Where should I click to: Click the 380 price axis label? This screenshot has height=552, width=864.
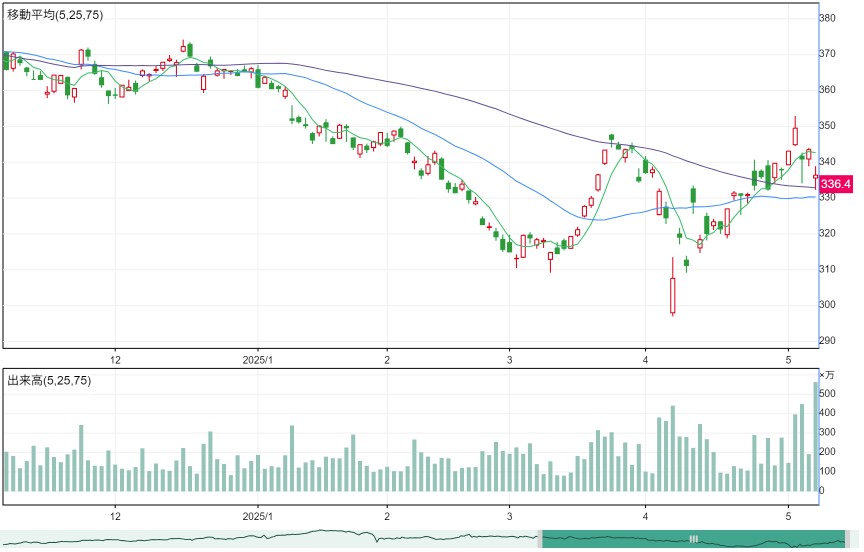(x=828, y=18)
